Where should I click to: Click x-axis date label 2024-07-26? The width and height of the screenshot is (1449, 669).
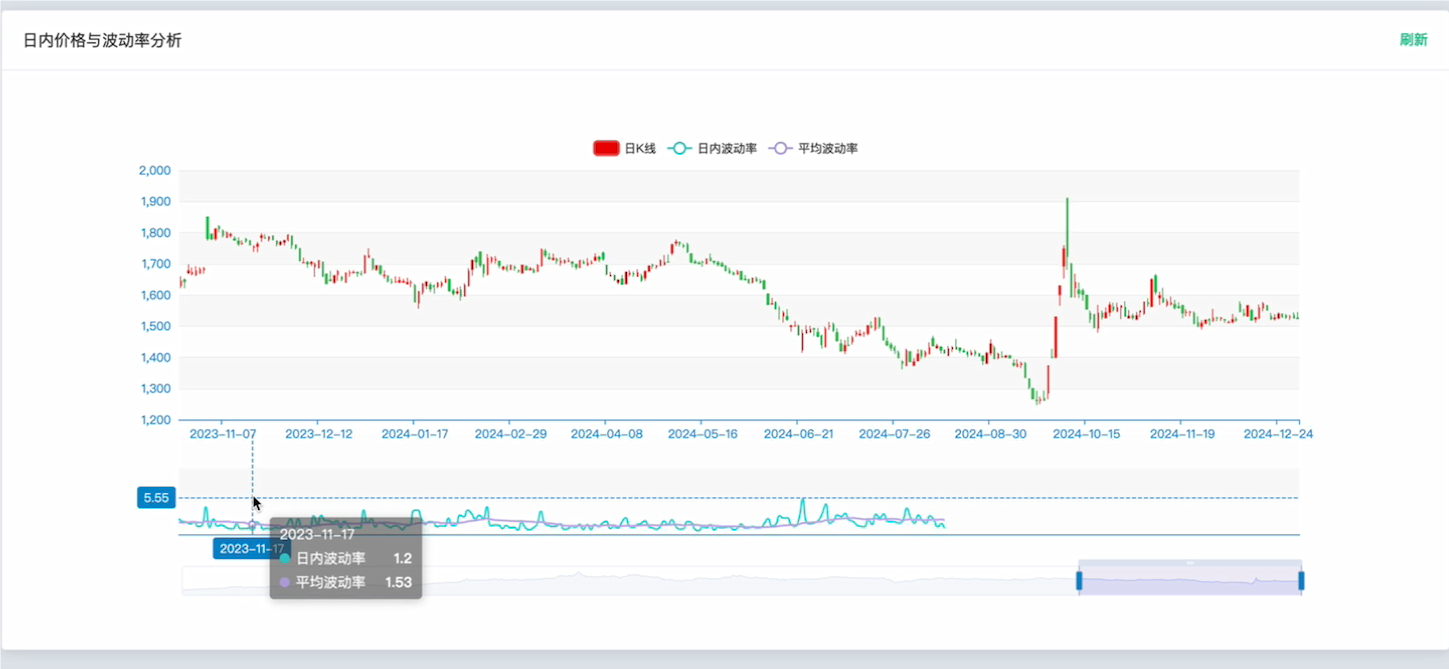(x=894, y=434)
